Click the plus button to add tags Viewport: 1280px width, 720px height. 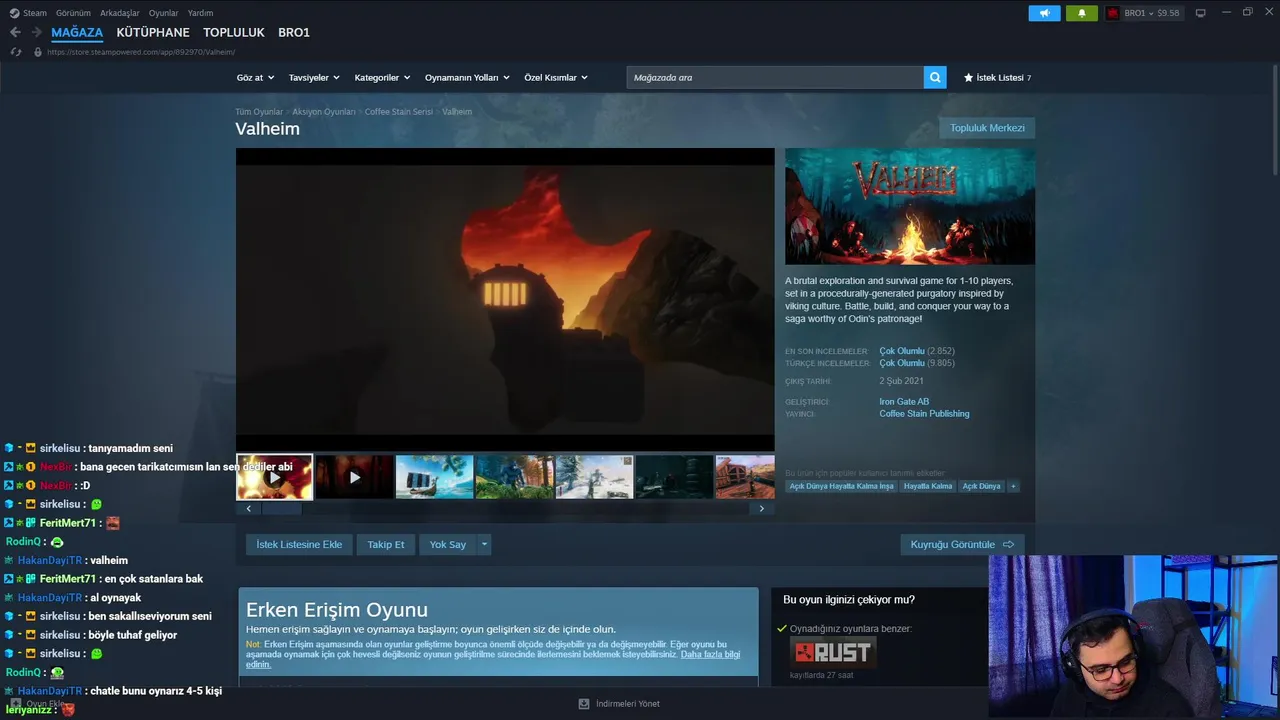pos(1013,486)
